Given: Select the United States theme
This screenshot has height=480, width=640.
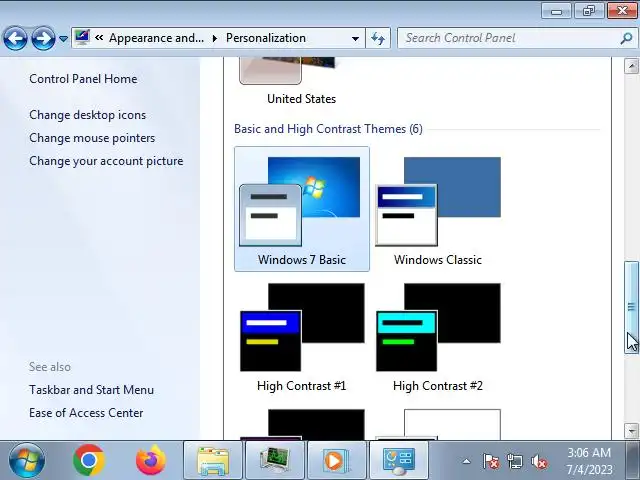Looking at the screenshot, I should [x=302, y=82].
